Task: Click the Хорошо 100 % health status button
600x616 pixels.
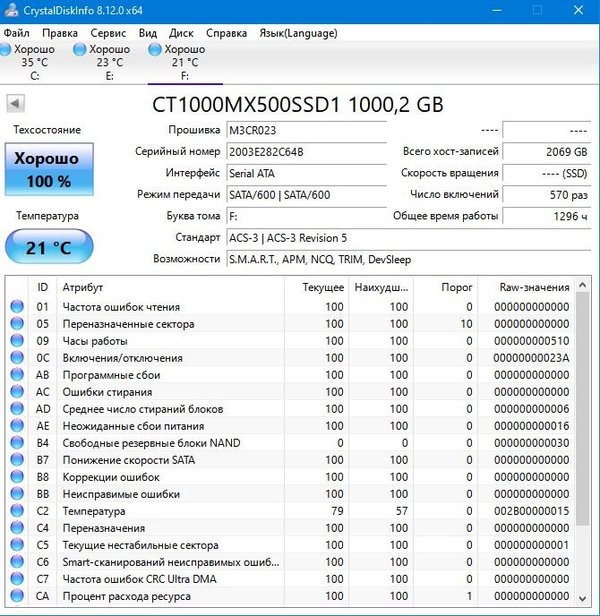Action: [x=49, y=170]
